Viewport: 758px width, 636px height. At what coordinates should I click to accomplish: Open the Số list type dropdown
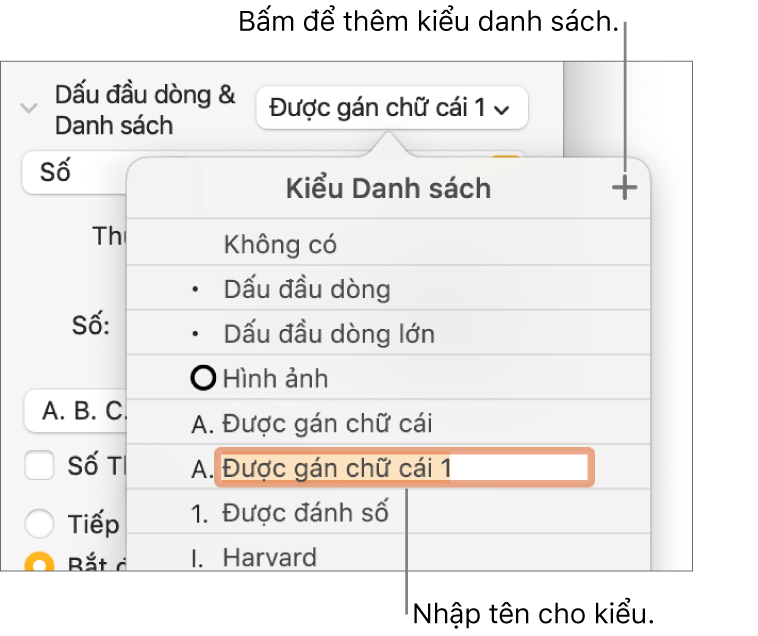point(75,173)
